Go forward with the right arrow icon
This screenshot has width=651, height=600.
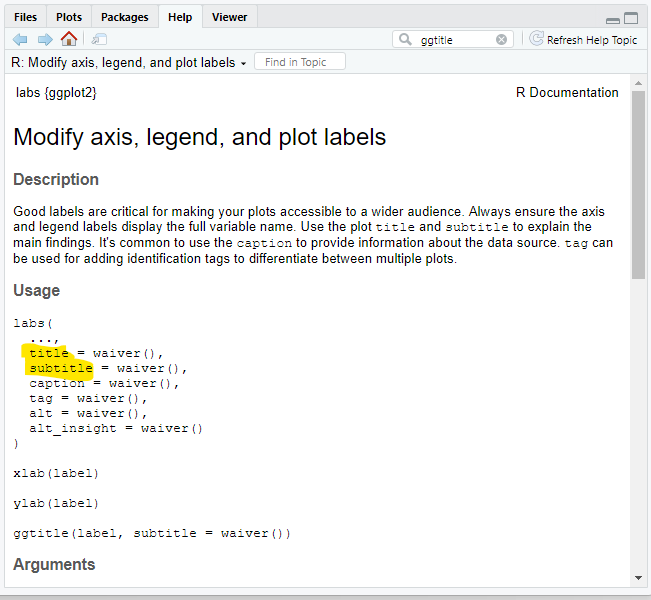[x=45, y=39]
